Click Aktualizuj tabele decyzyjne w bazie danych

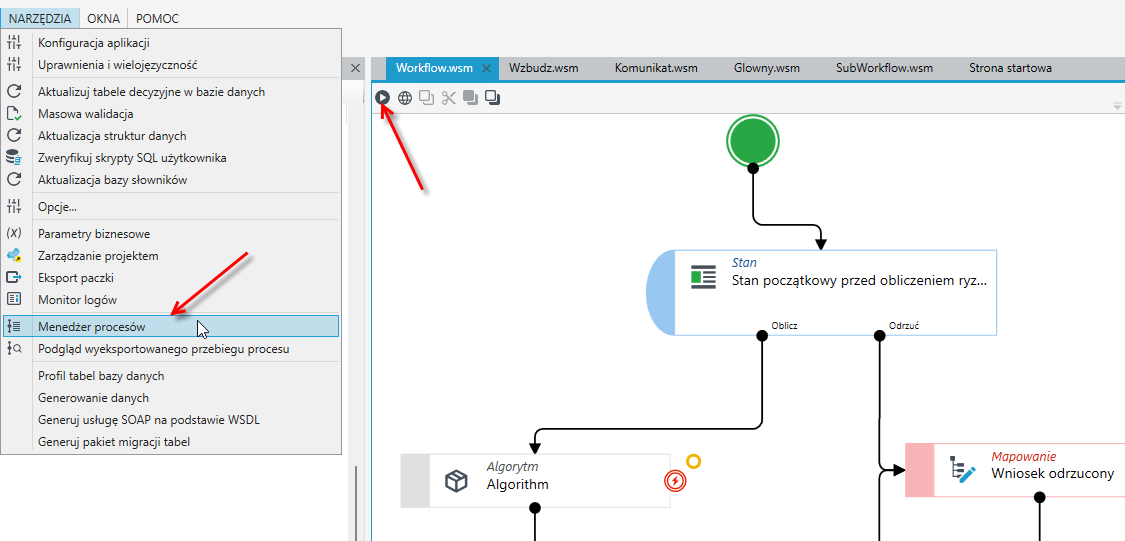171,92
